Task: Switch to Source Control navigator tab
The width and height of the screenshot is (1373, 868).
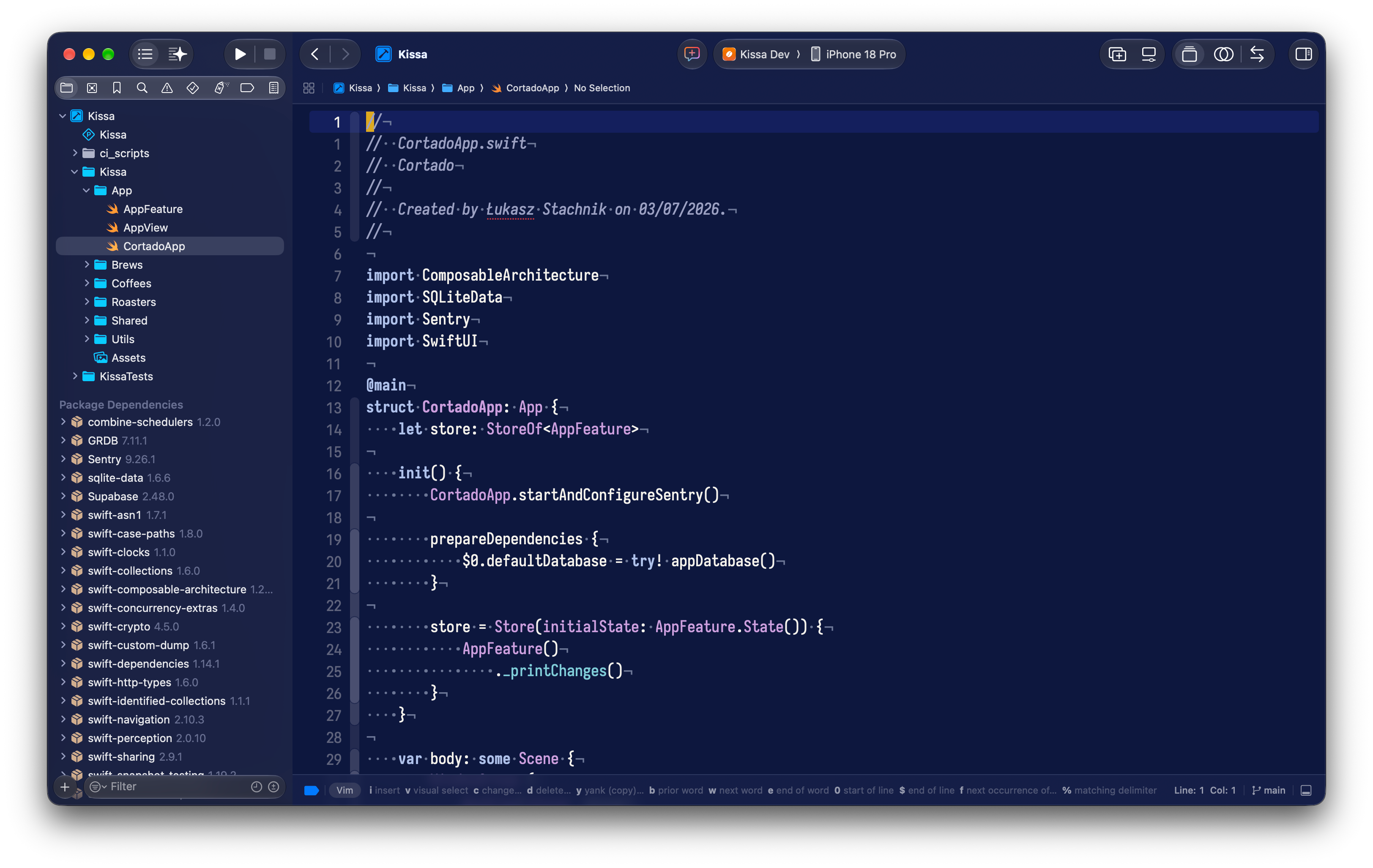Action: (x=92, y=88)
